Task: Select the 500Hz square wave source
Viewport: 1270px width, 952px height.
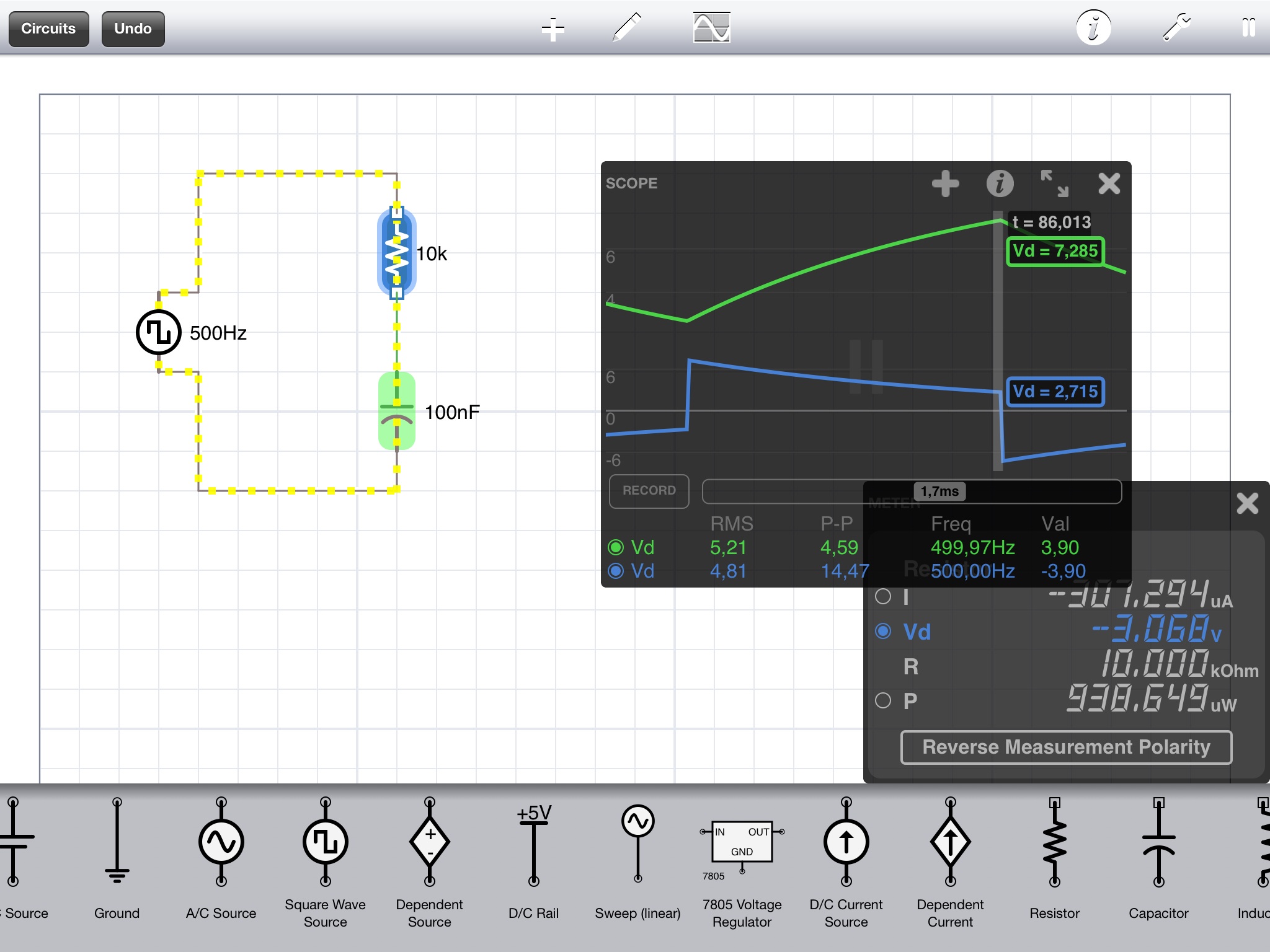Action: (159, 332)
